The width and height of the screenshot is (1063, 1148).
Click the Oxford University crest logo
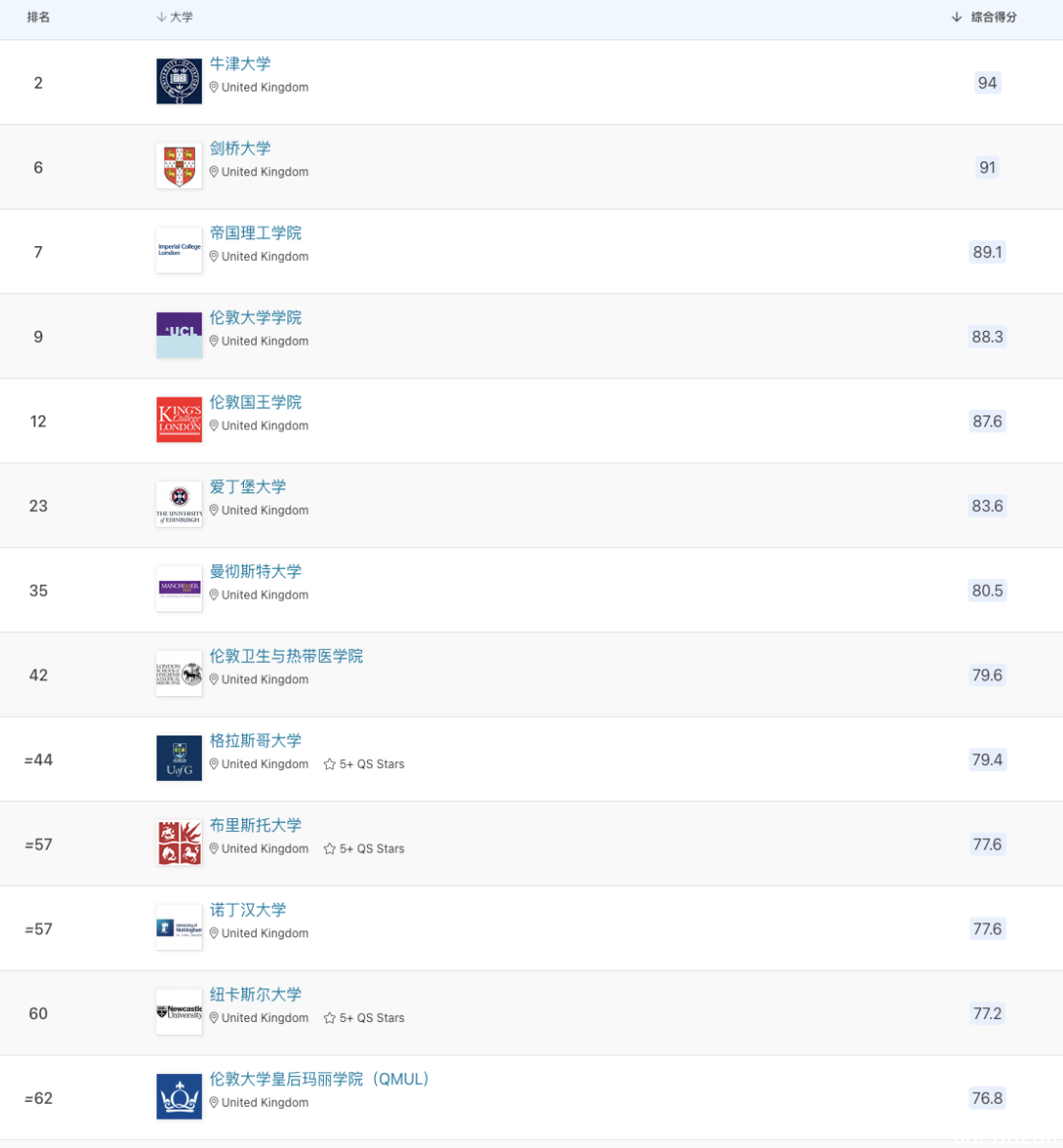click(x=179, y=82)
